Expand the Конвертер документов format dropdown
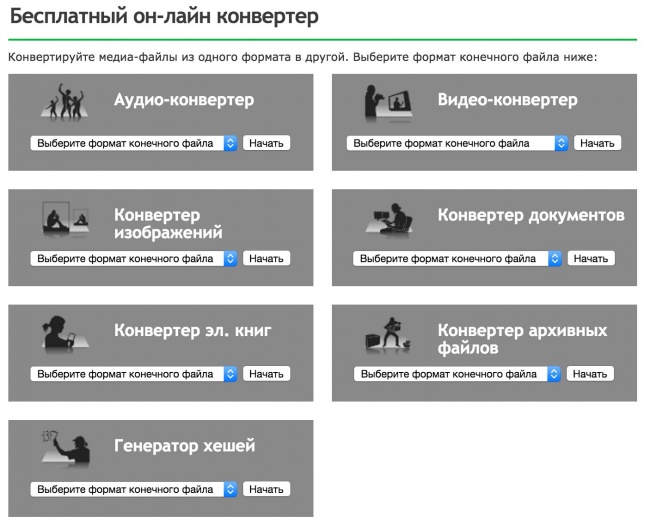Image resolution: width=650 pixels, height=528 pixels. [457, 258]
